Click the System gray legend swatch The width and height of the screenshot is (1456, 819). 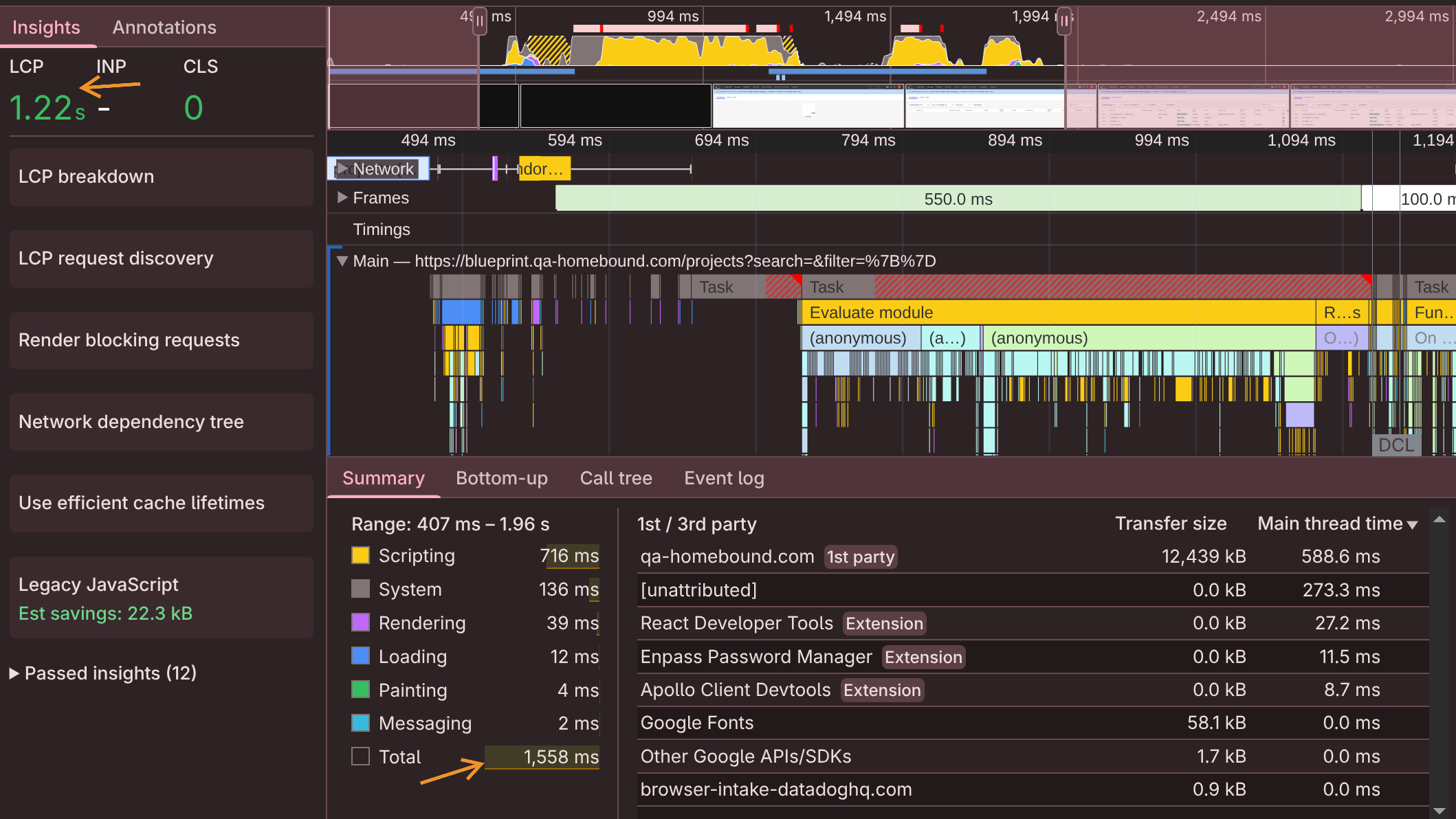tap(360, 589)
